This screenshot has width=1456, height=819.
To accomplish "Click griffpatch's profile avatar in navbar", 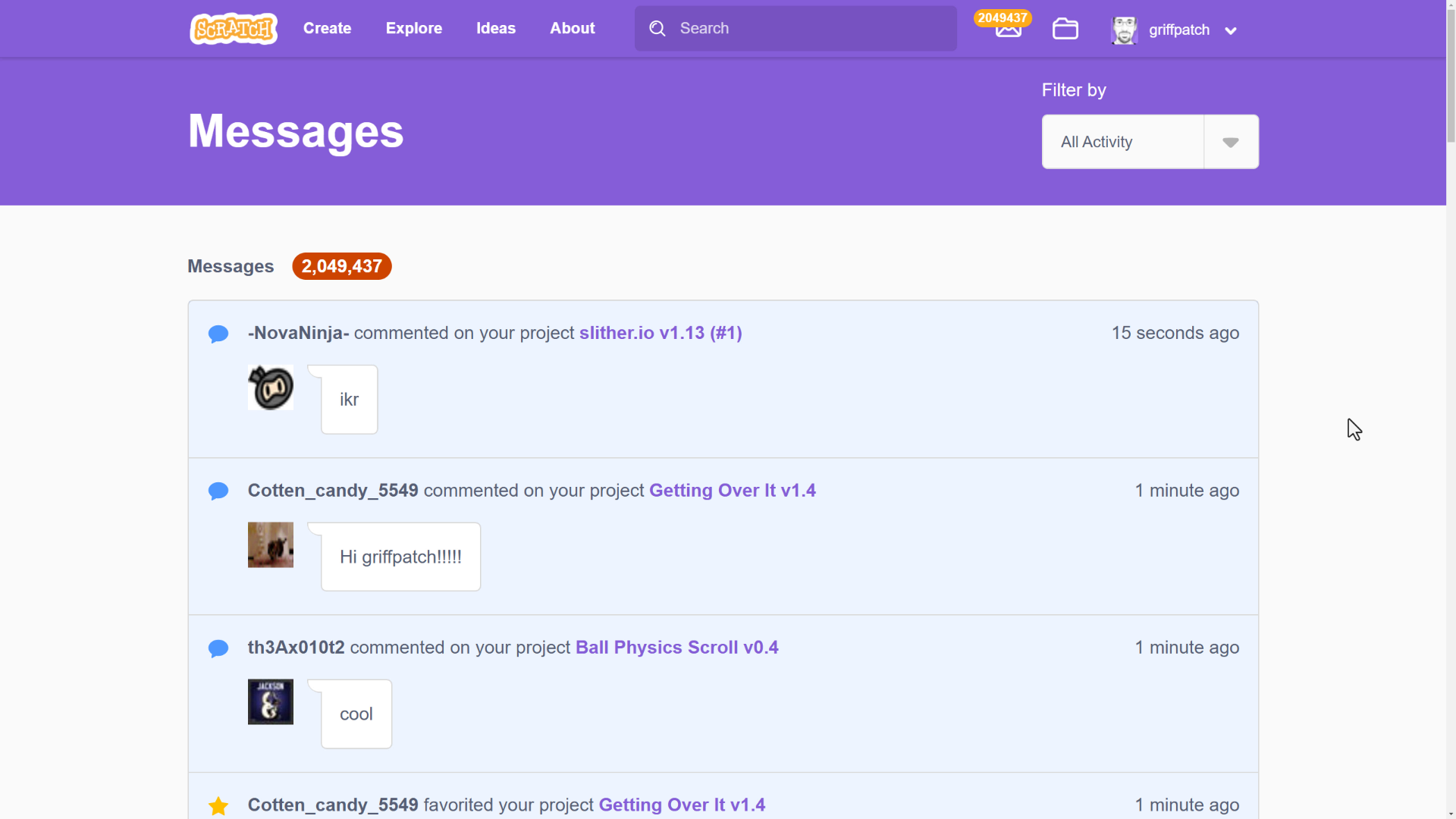I will point(1124,30).
